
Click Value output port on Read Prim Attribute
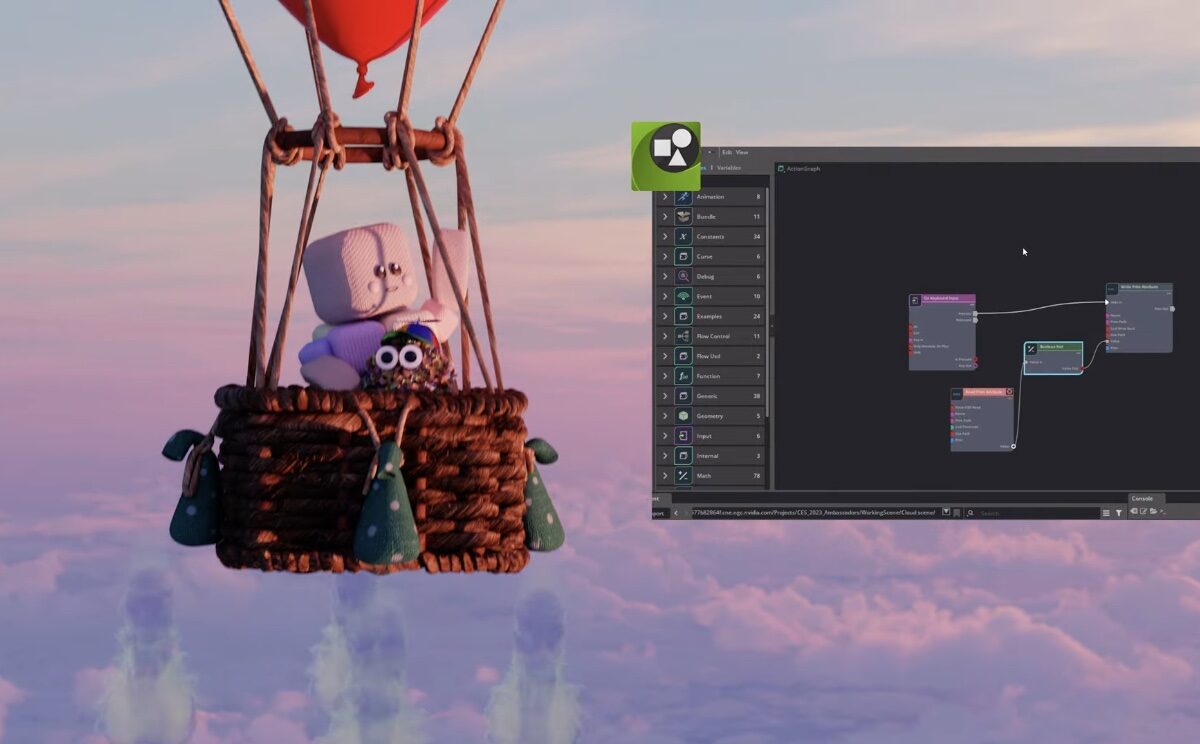pos(1014,446)
